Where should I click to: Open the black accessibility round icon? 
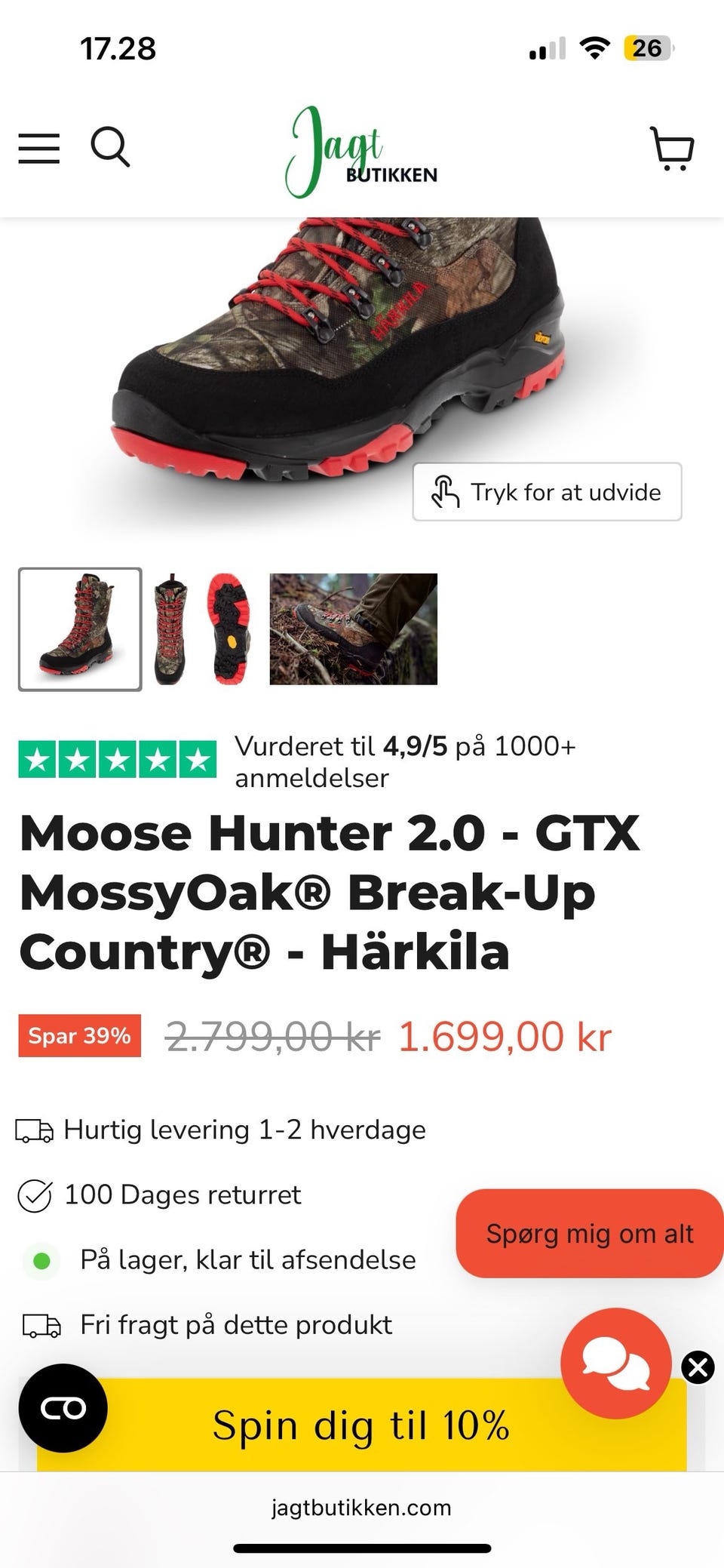(x=63, y=1408)
